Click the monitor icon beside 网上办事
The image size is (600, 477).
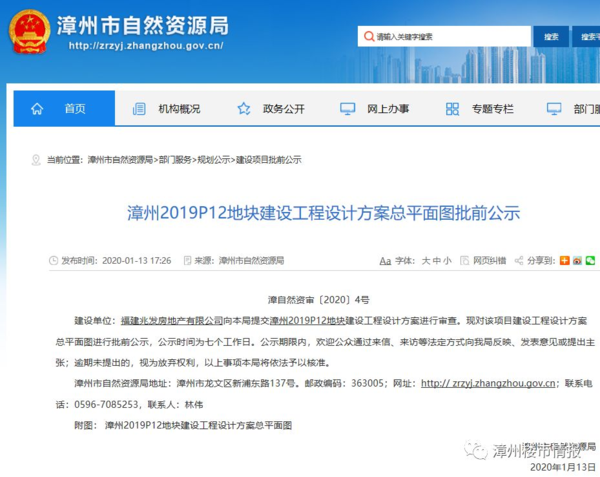(347, 108)
